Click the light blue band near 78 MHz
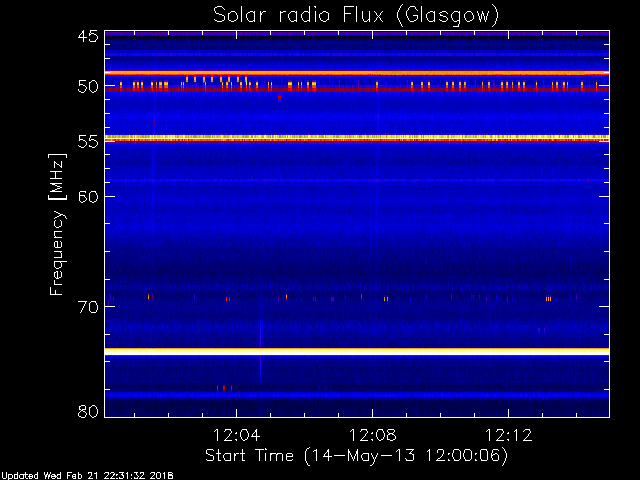 coord(356,395)
